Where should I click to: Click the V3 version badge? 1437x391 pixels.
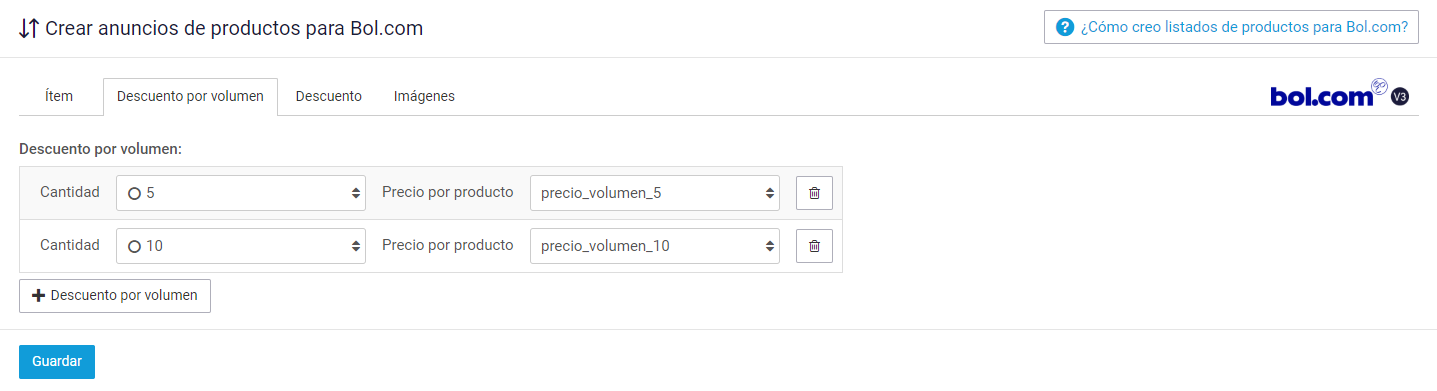click(x=1400, y=97)
